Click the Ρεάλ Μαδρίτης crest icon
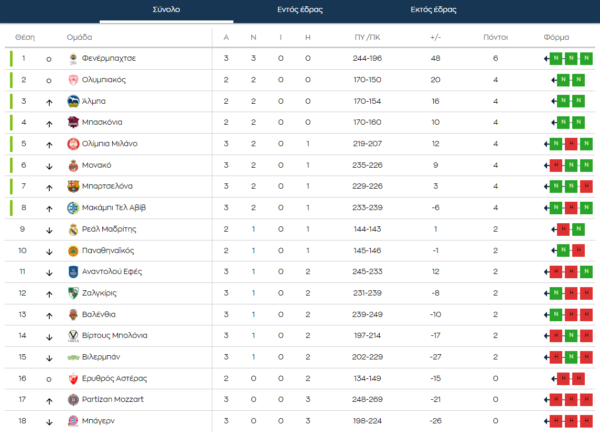The height and width of the screenshot is (437, 600). [72, 229]
